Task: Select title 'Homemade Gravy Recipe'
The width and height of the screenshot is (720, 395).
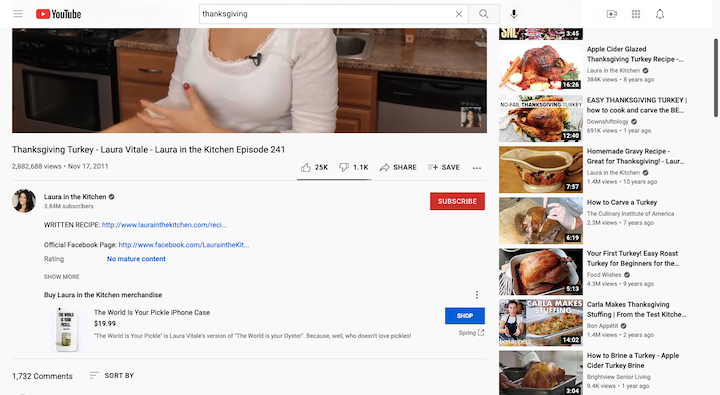Action: point(636,156)
